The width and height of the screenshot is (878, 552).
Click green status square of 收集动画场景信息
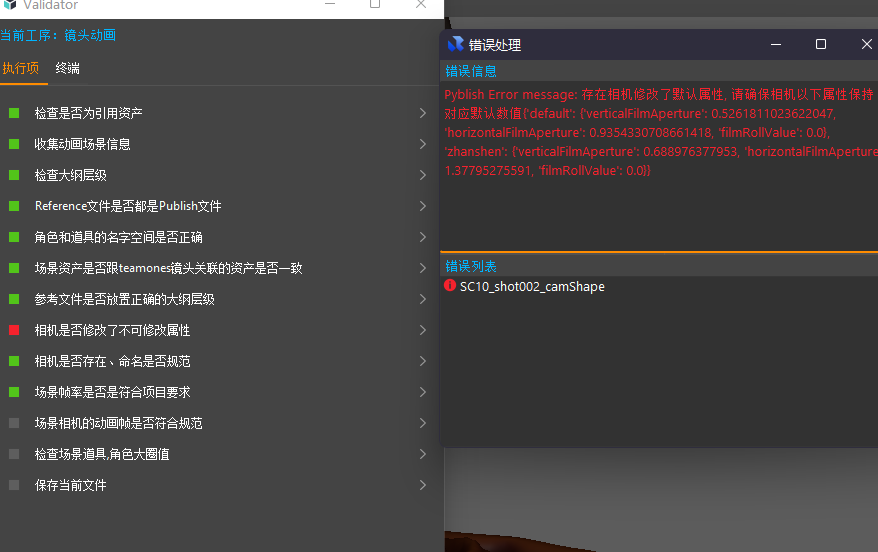pos(14,144)
